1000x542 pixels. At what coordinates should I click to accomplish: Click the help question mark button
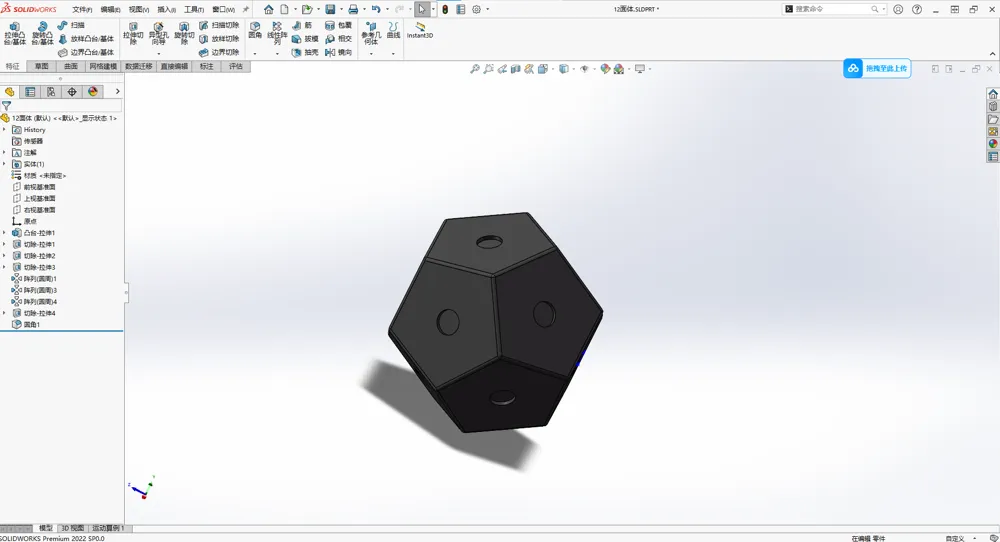(917, 10)
